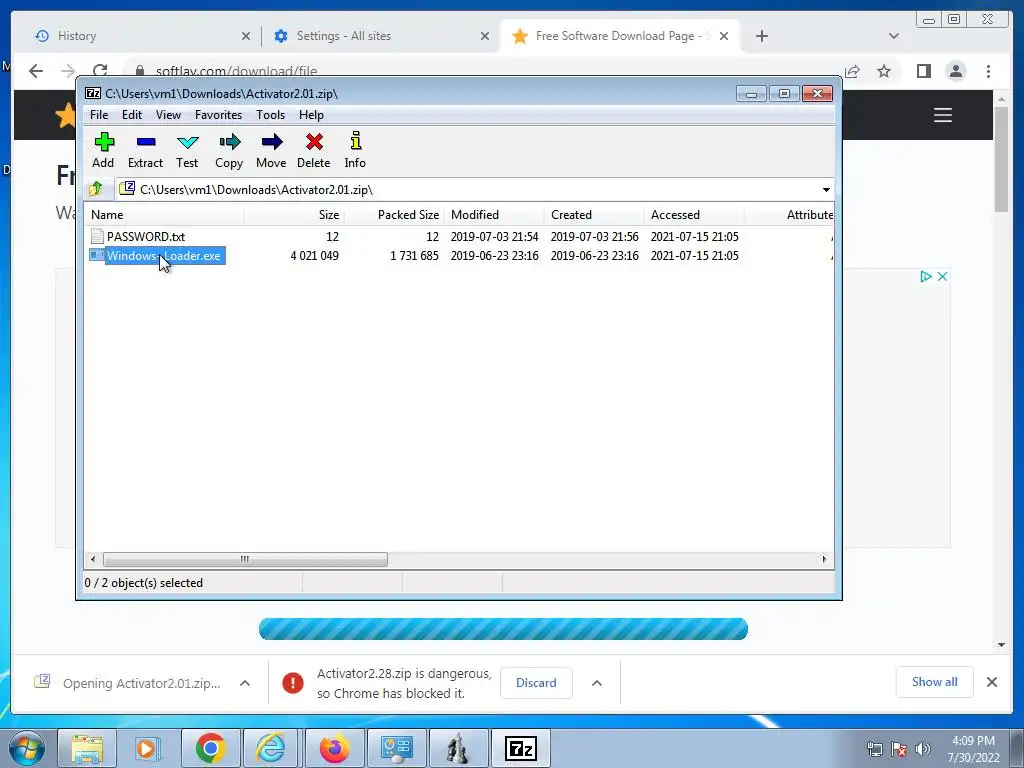
Task: Expand the 7-Zip address path dropdown
Action: 826,189
